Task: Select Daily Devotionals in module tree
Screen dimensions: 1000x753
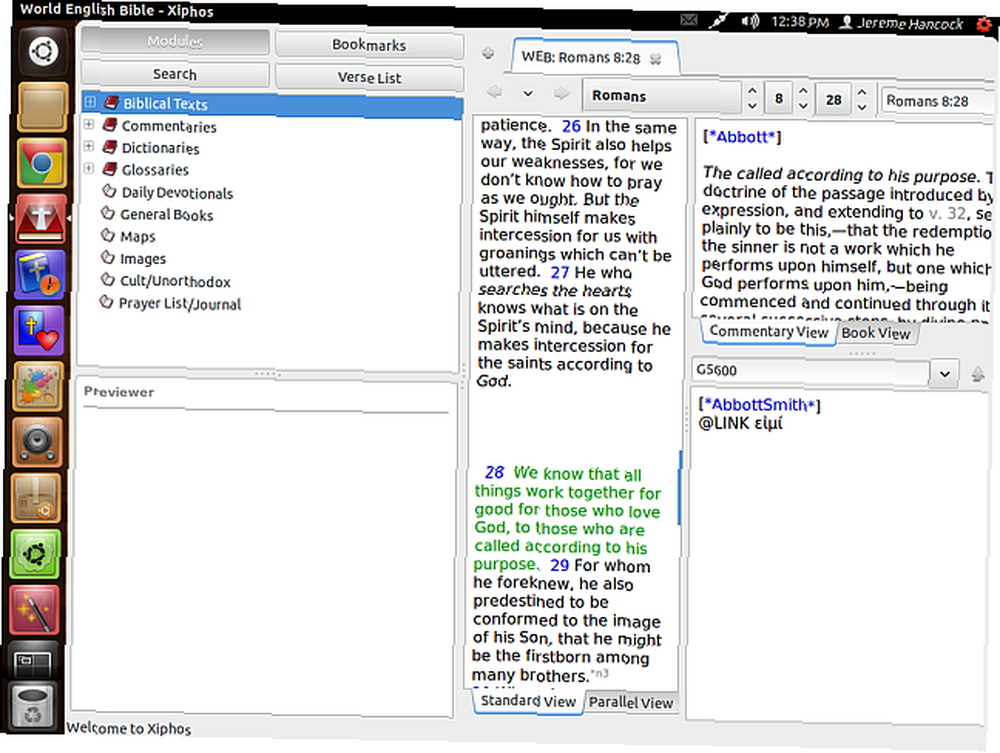Action: pos(177,193)
